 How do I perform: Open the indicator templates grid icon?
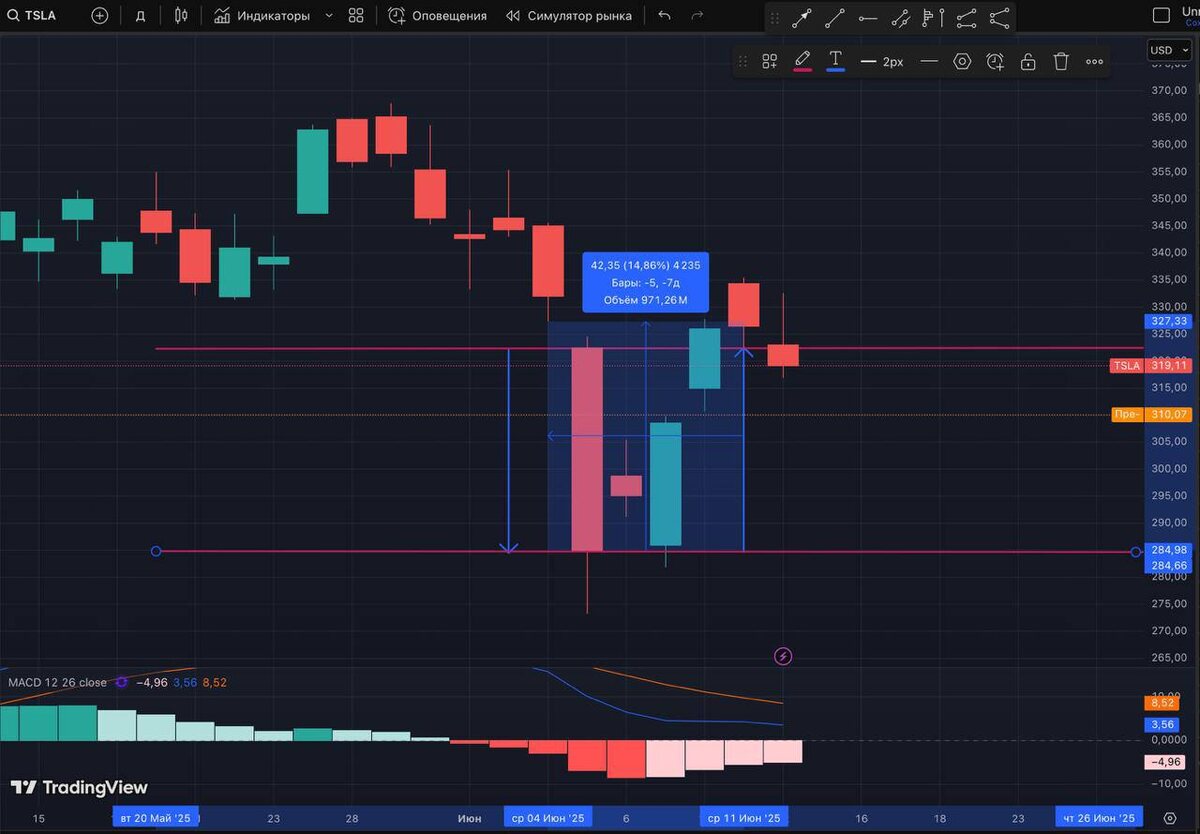356,16
